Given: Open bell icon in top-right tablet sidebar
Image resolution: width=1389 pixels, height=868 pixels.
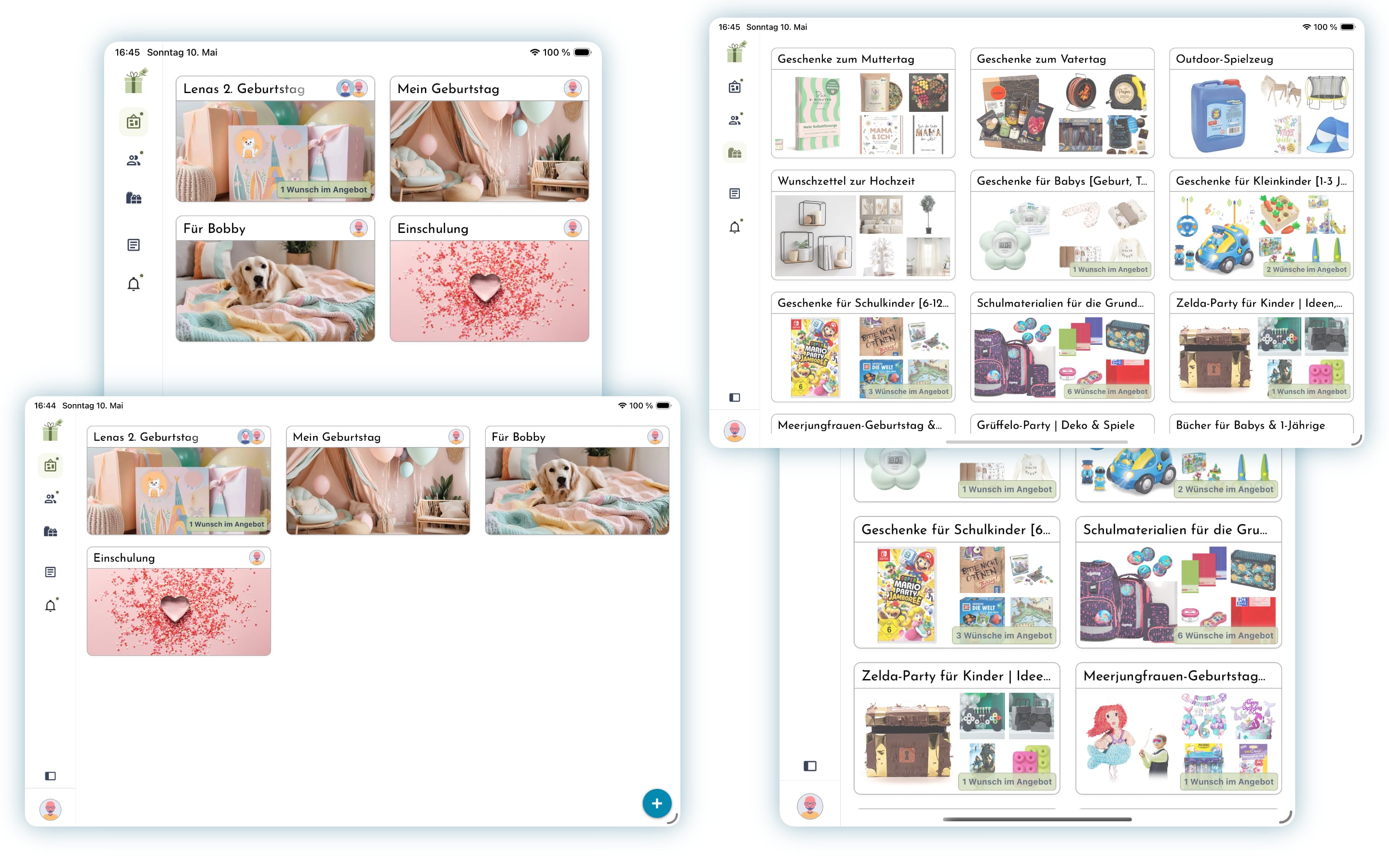Looking at the screenshot, I should tap(735, 227).
